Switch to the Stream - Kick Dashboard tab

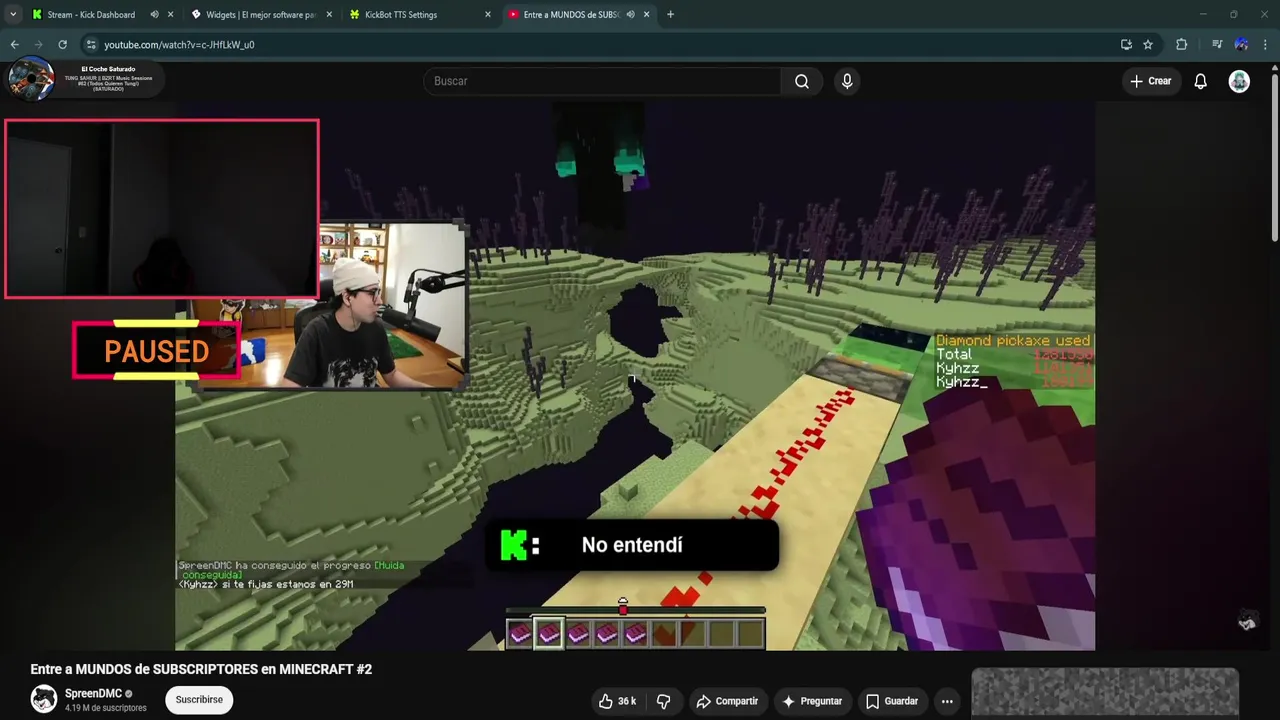coord(91,14)
